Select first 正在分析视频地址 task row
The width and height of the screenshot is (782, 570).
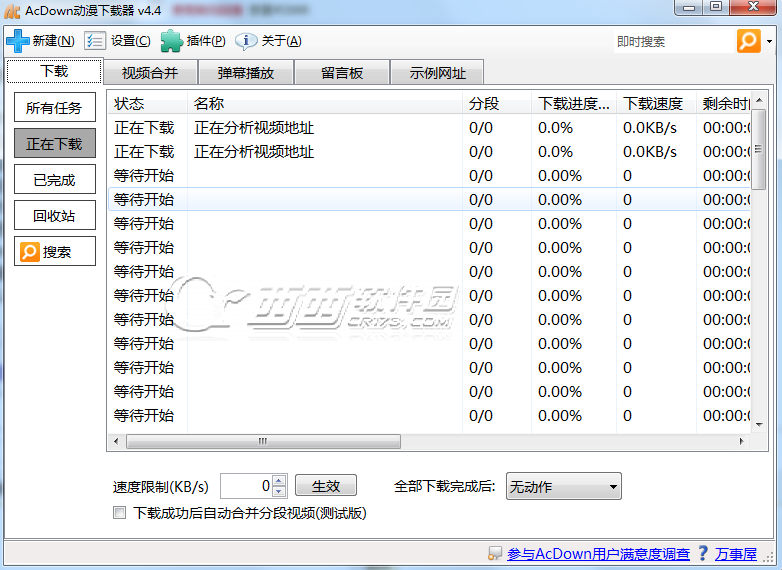click(429, 128)
